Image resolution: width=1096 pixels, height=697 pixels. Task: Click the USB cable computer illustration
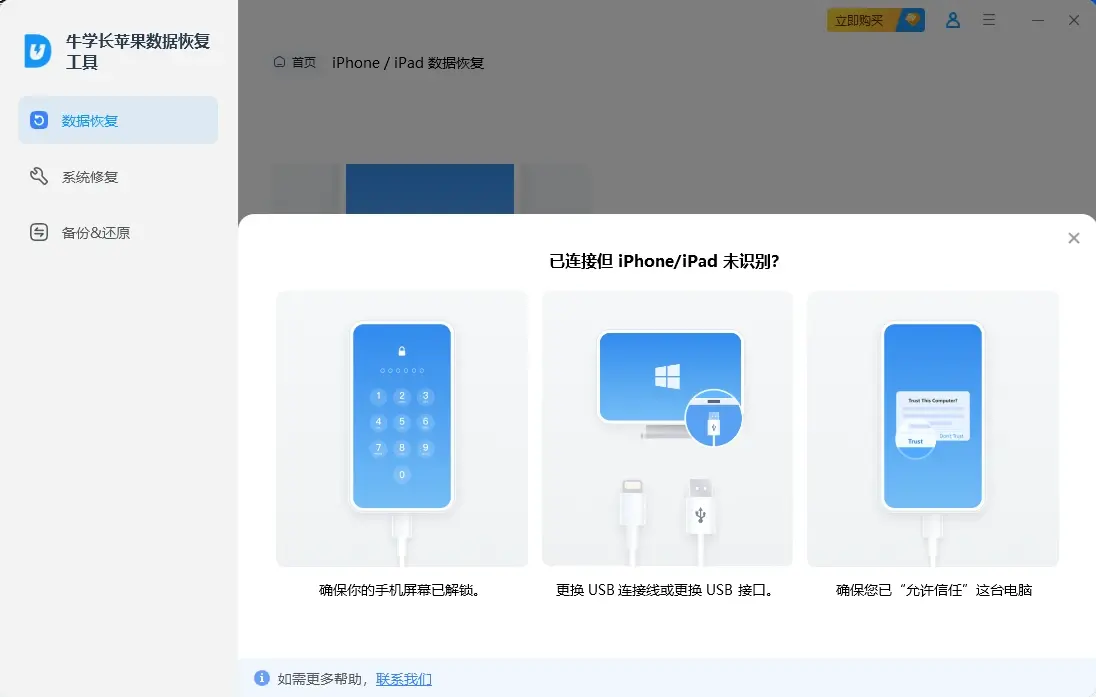(x=668, y=429)
